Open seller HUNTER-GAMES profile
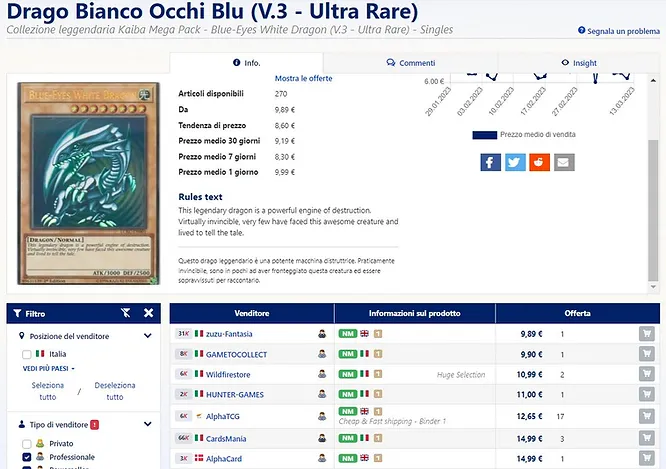This screenshot has width=666, height=469. point(234,395)
